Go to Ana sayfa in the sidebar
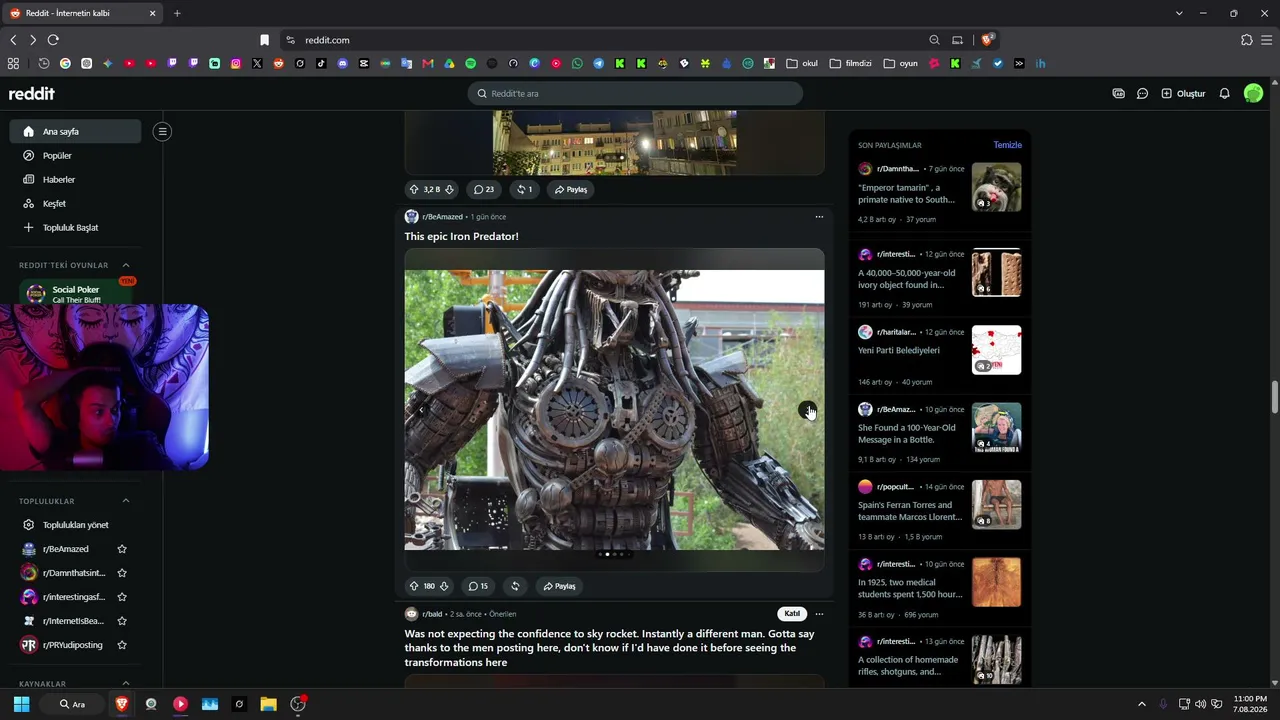The width and height of the screenshot is (1280, 720). point(75,132)
